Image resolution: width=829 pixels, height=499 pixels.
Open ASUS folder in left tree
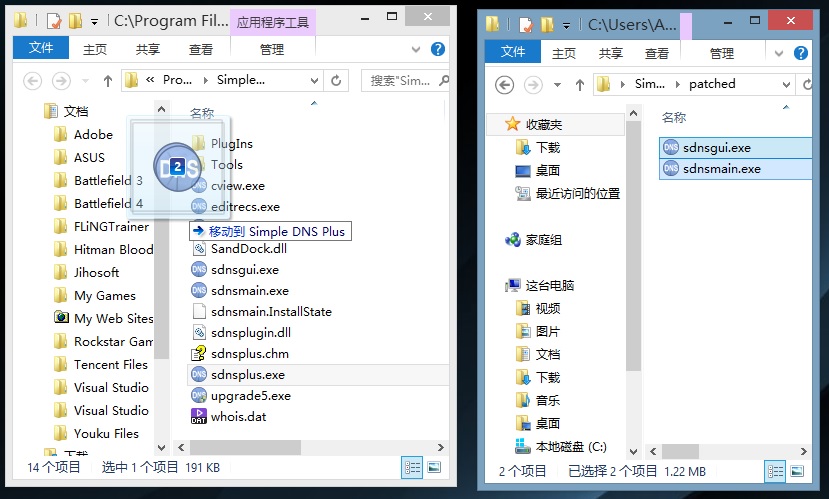click(x=79, y=158)
